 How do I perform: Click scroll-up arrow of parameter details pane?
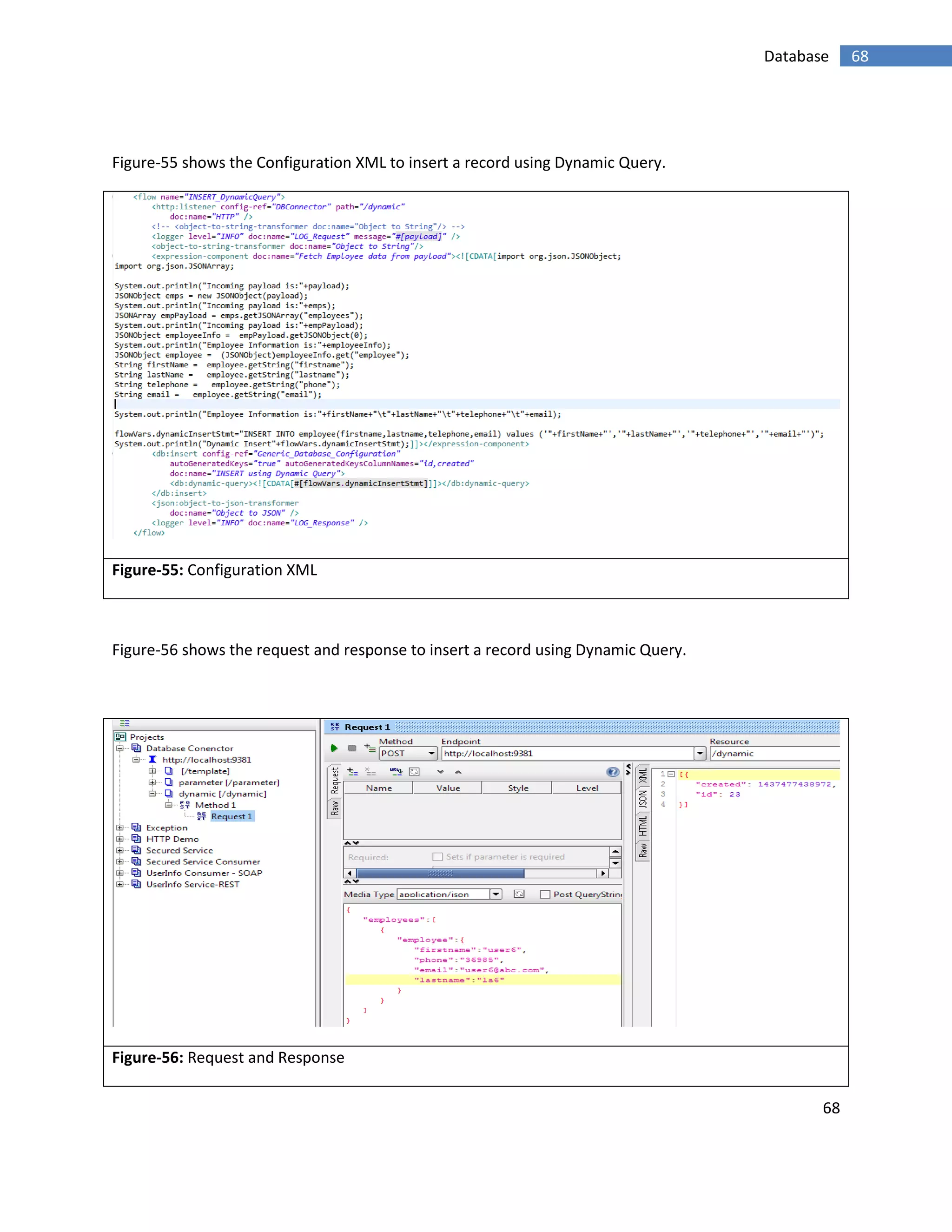[x=615, y=852]
